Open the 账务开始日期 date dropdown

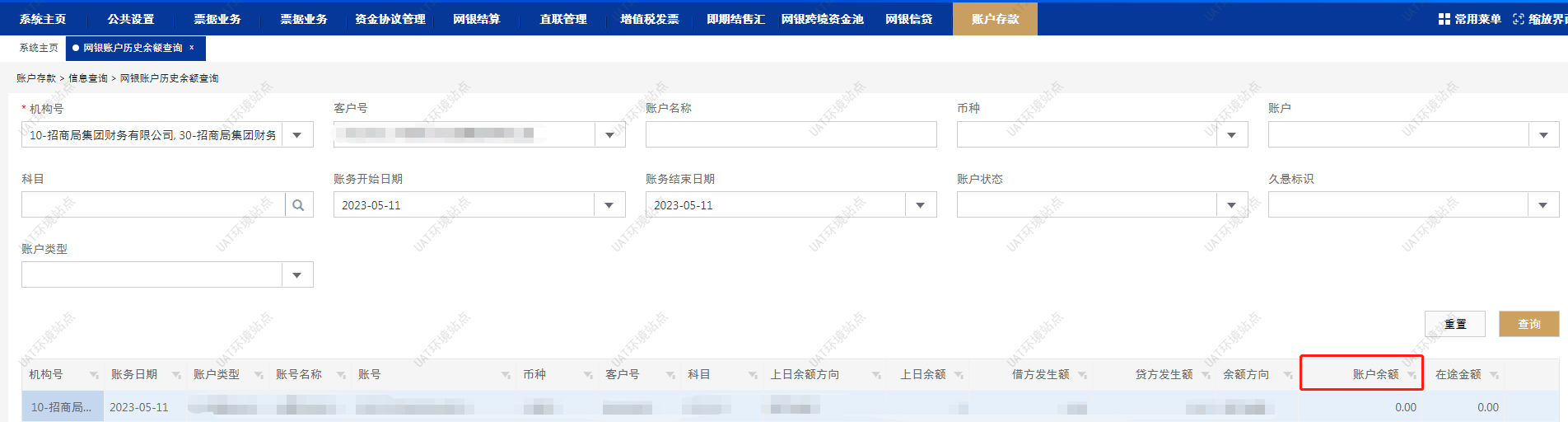pos(609,205)
